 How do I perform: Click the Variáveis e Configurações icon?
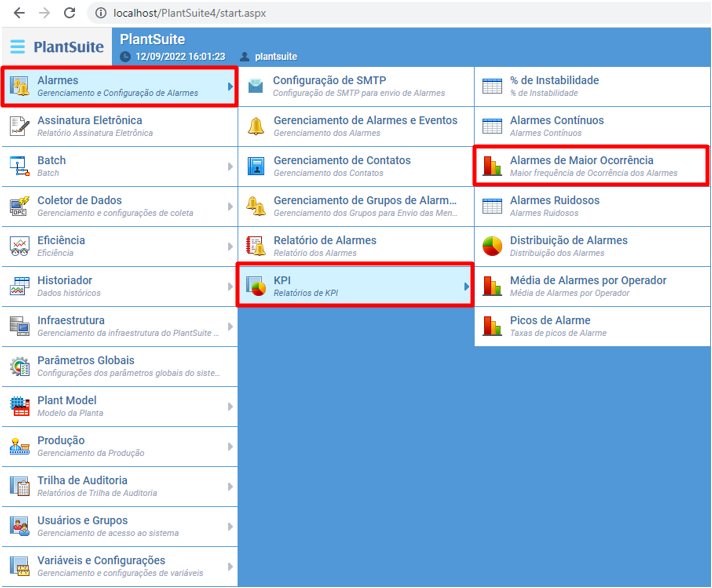pos(20,566)
